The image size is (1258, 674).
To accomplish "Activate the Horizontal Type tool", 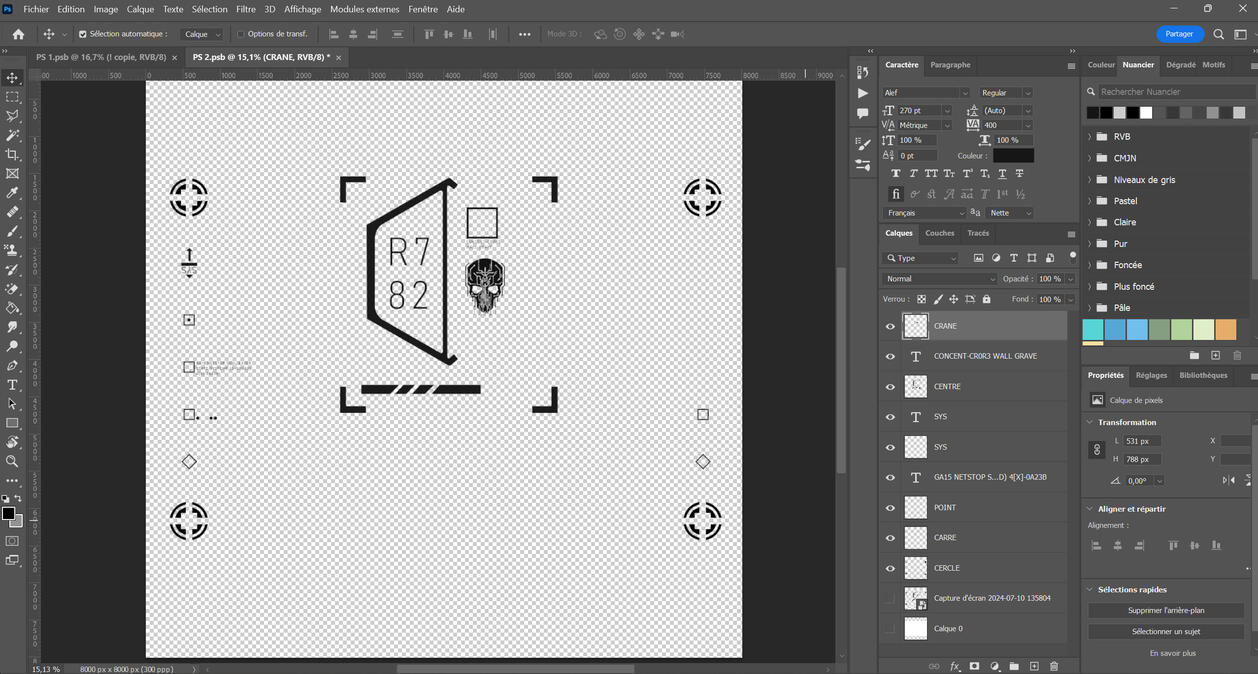I will (x=13, y=383).
